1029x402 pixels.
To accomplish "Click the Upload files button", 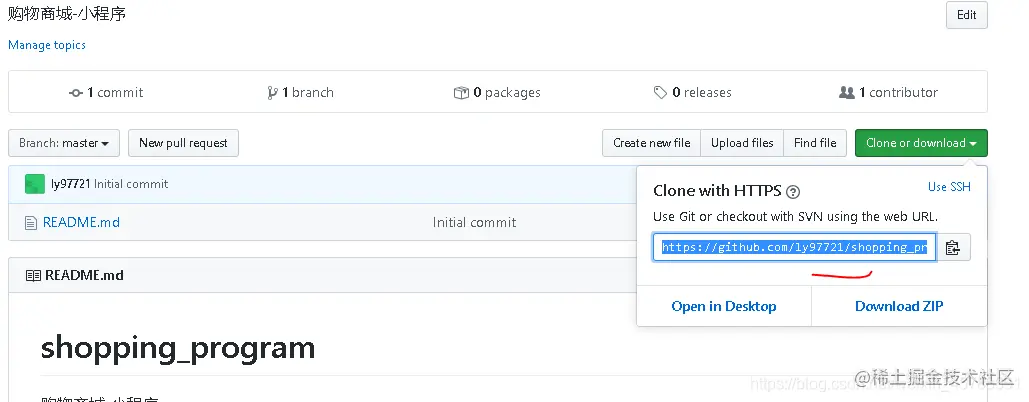I will (742, 143).
